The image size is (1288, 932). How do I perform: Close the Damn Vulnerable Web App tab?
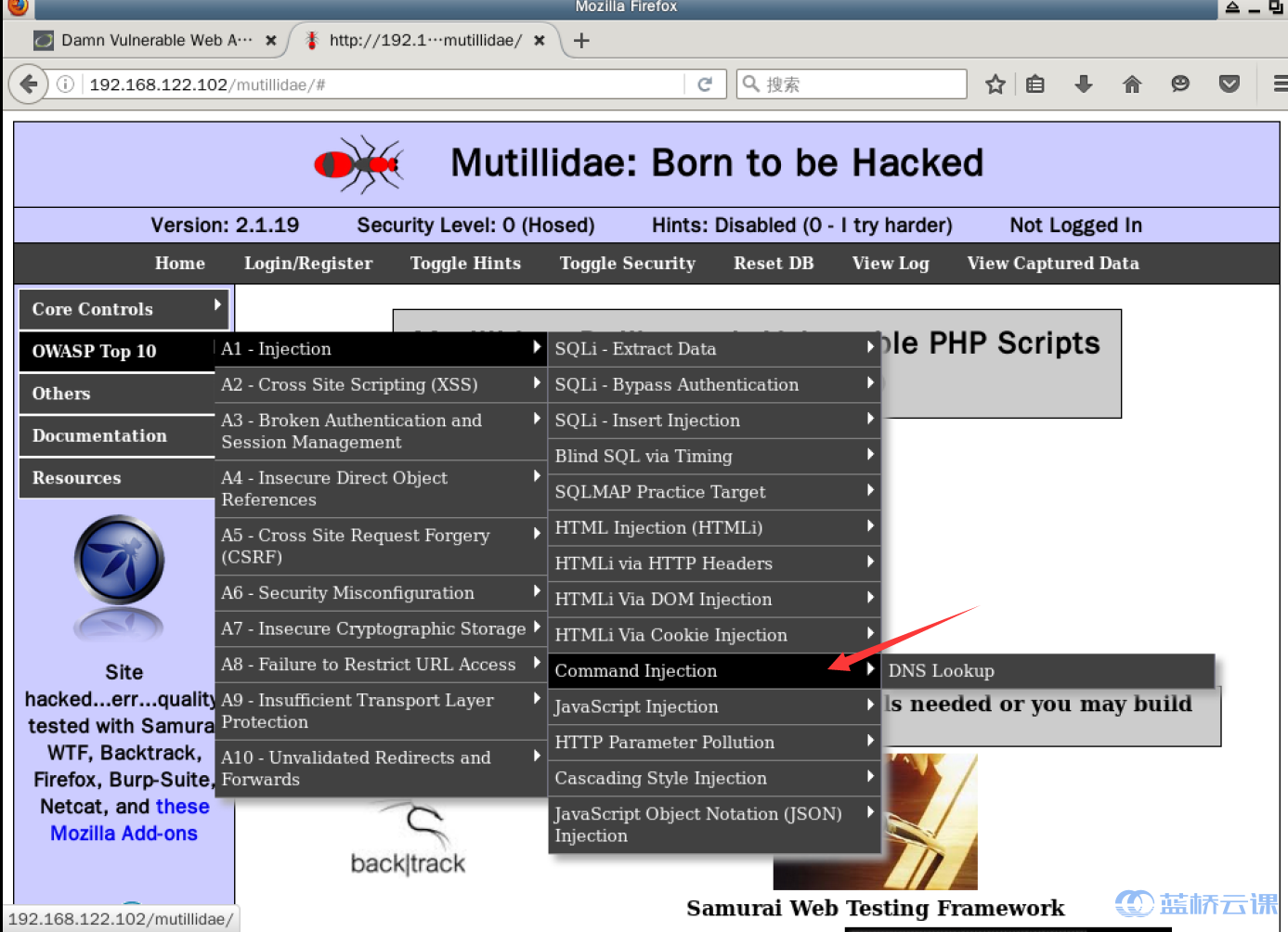tap(271, 41)
